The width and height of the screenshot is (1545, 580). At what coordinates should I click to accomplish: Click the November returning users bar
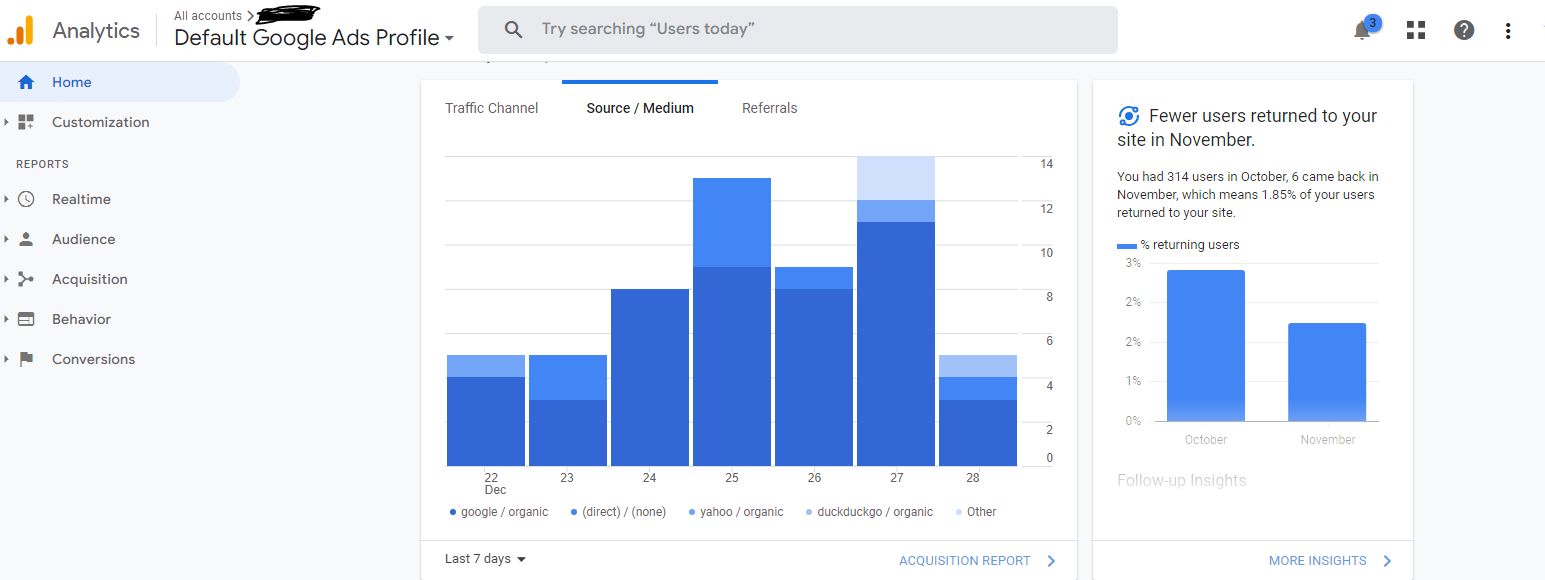(1327, 372)
